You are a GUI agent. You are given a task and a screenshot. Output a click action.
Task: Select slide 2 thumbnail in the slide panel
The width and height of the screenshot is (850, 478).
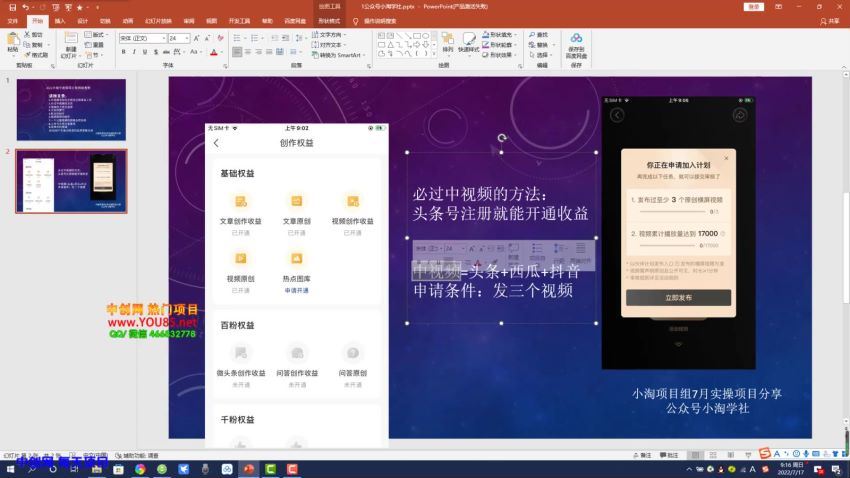coord(71,182)
